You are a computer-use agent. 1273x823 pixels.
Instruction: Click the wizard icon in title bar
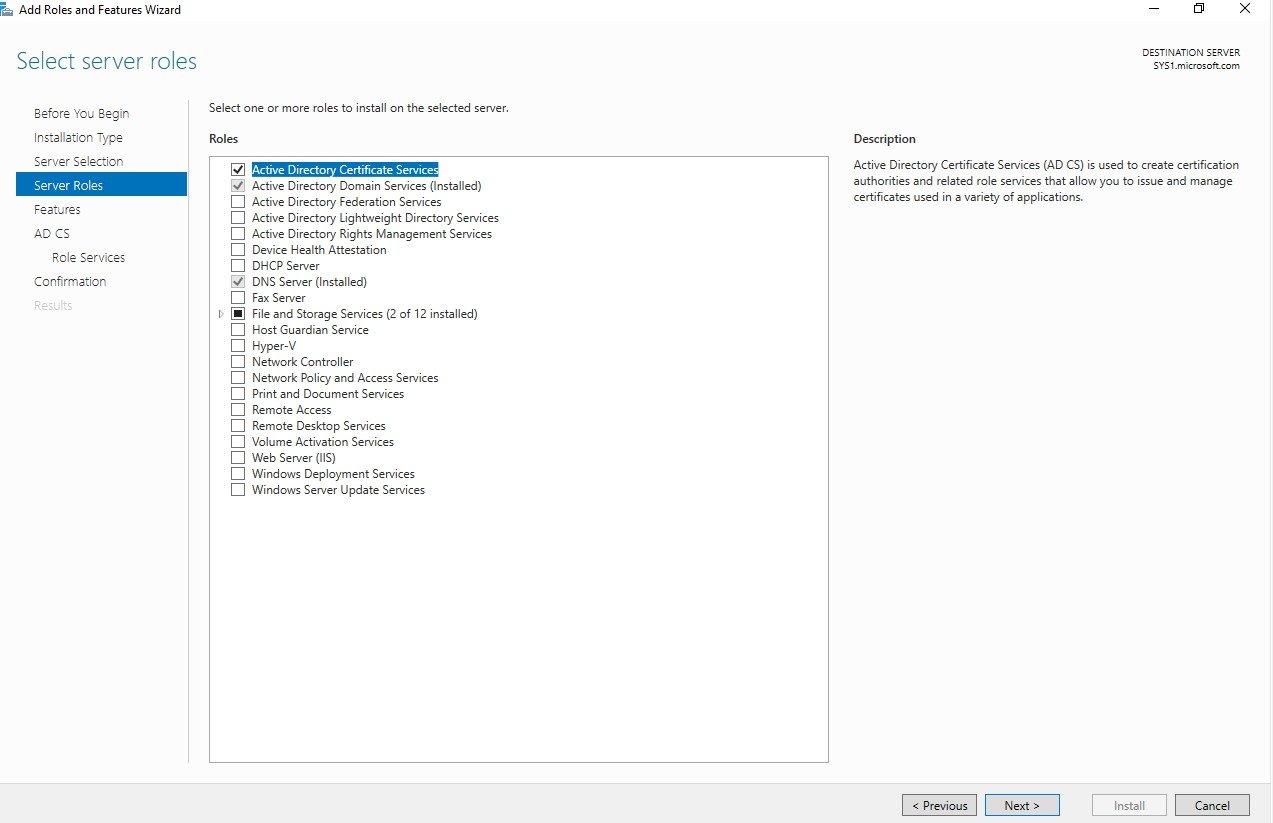6,9
